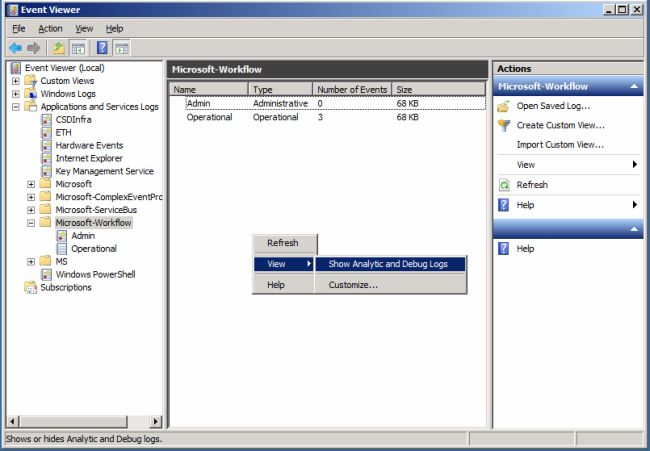This screenshot has width=650, height=451.
Task: Click the Subscriptions icon
Action: pyautogui.click(x=30, y=287)
